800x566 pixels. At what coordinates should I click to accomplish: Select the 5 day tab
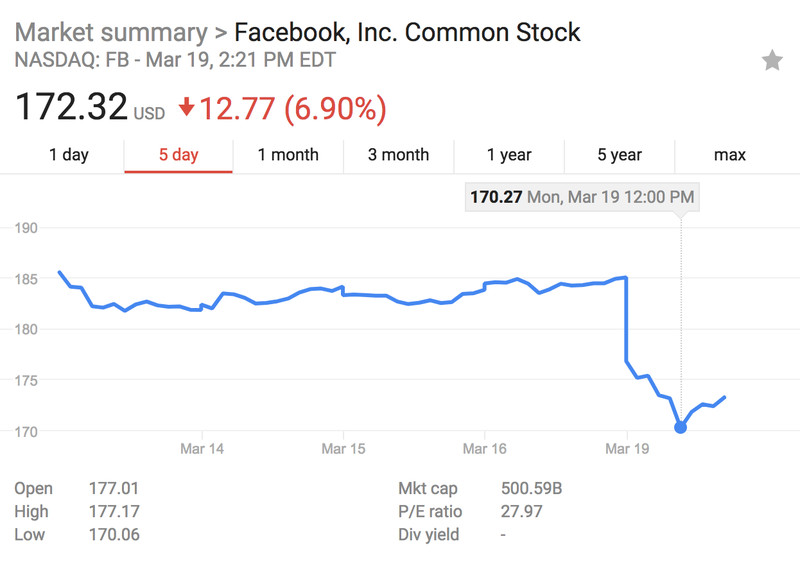point(178,155)
